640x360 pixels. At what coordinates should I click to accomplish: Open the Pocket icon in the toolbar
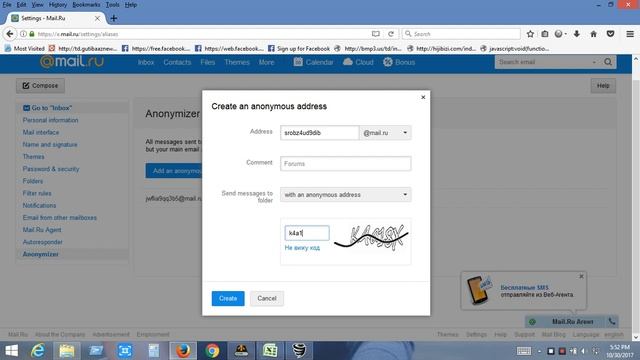[x=611, y=34]
